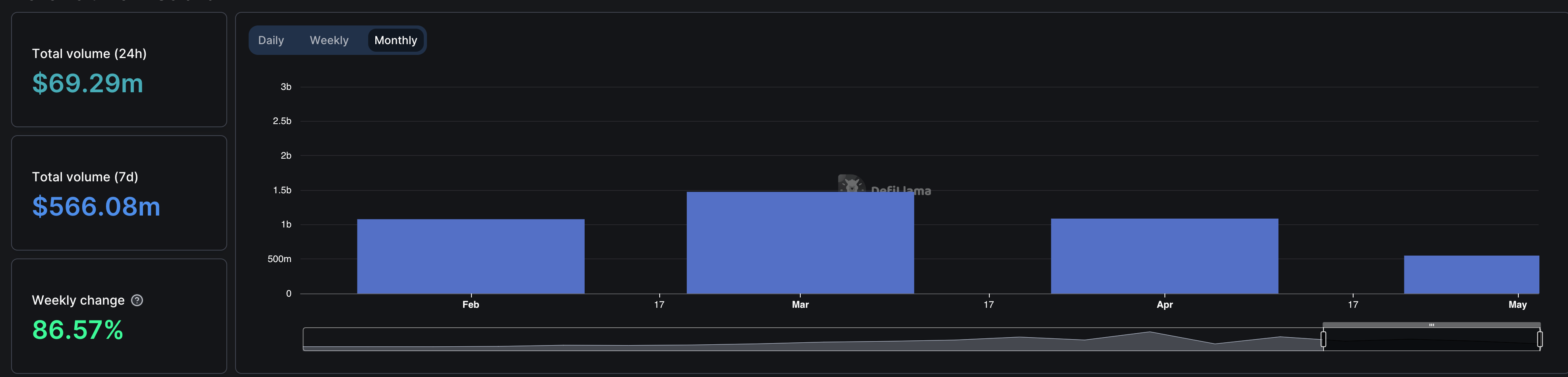
Task: Click the Feb x-axis label
Action: [x=471, y=305]
